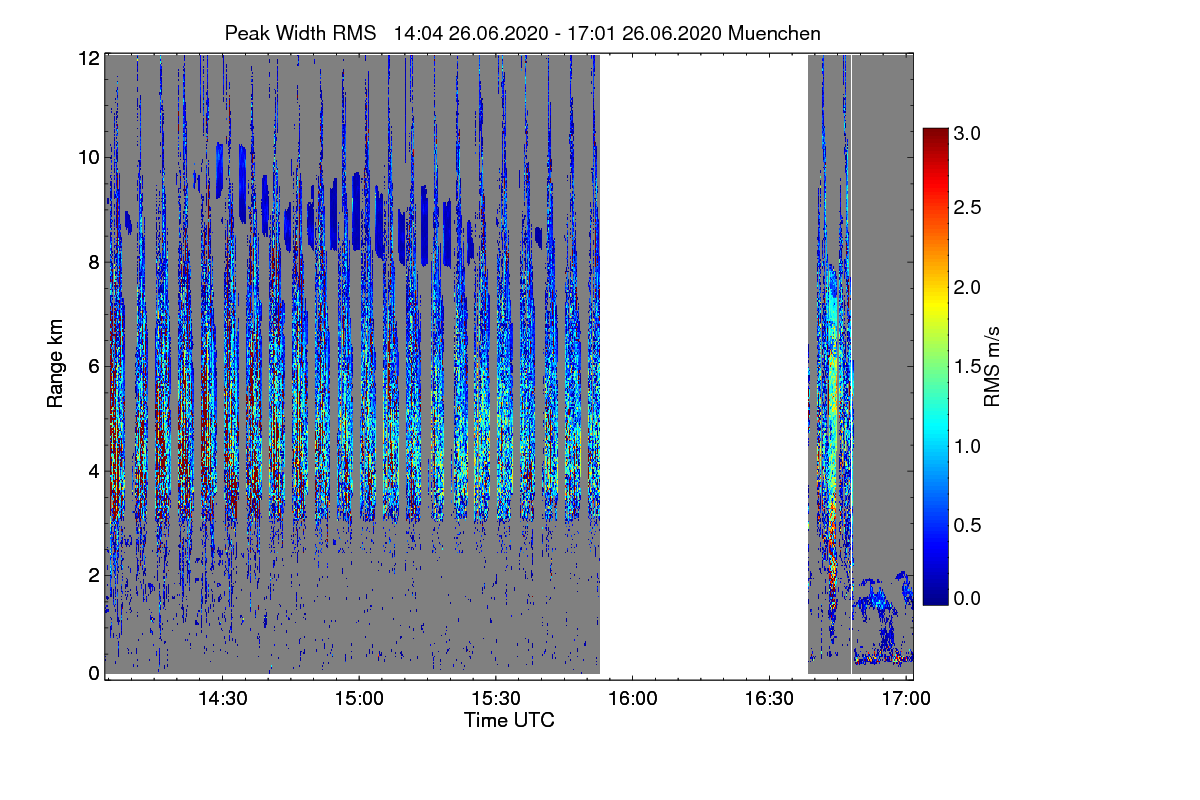
Task: Click the white data gap near 16:00
Action: 703,365
